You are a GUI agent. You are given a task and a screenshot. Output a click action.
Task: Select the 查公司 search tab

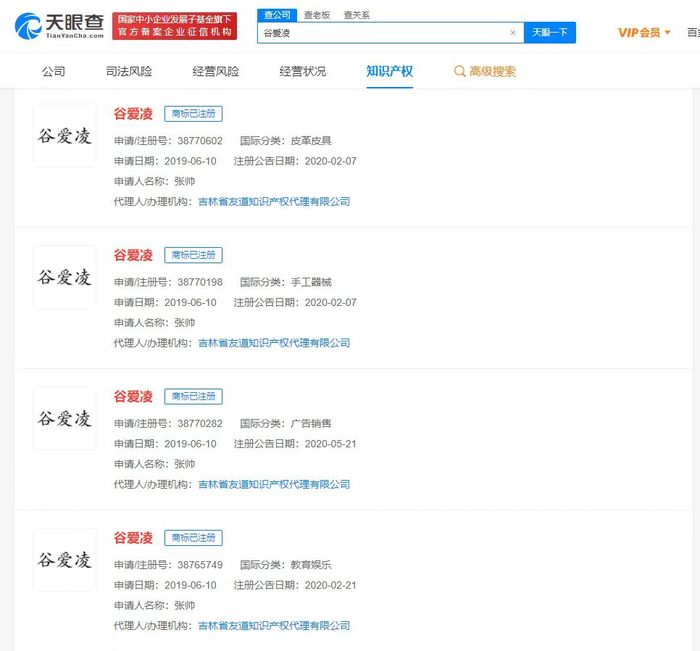click(277, 15)
